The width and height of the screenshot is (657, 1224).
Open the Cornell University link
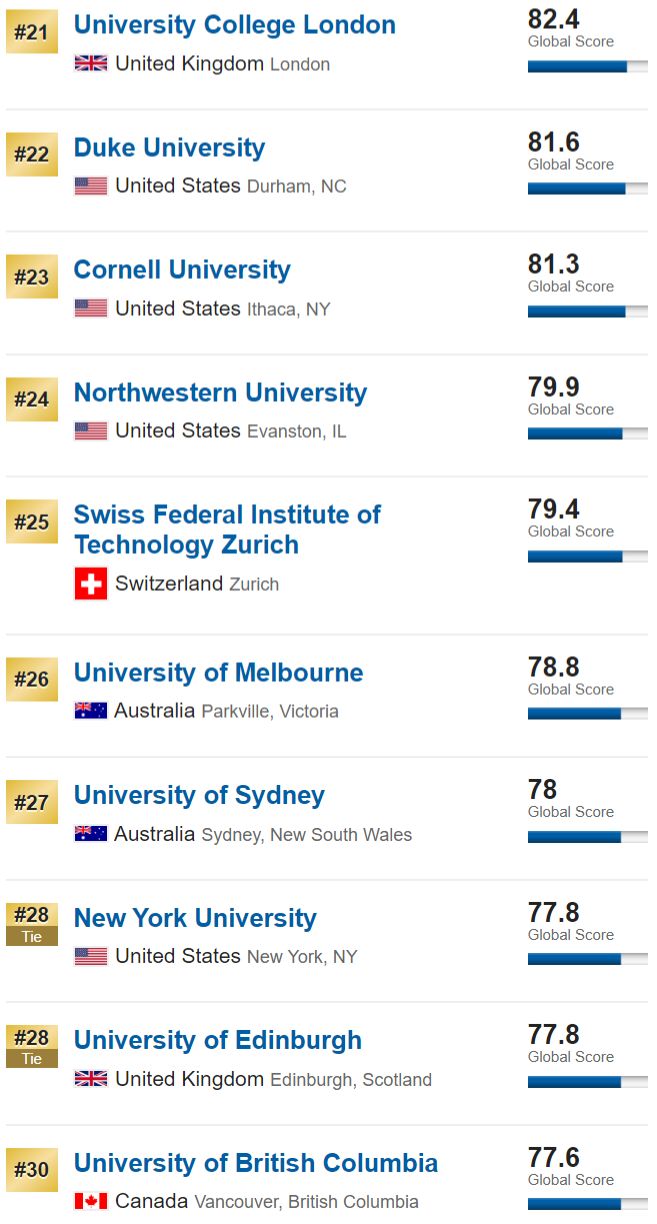coord(182,270)
